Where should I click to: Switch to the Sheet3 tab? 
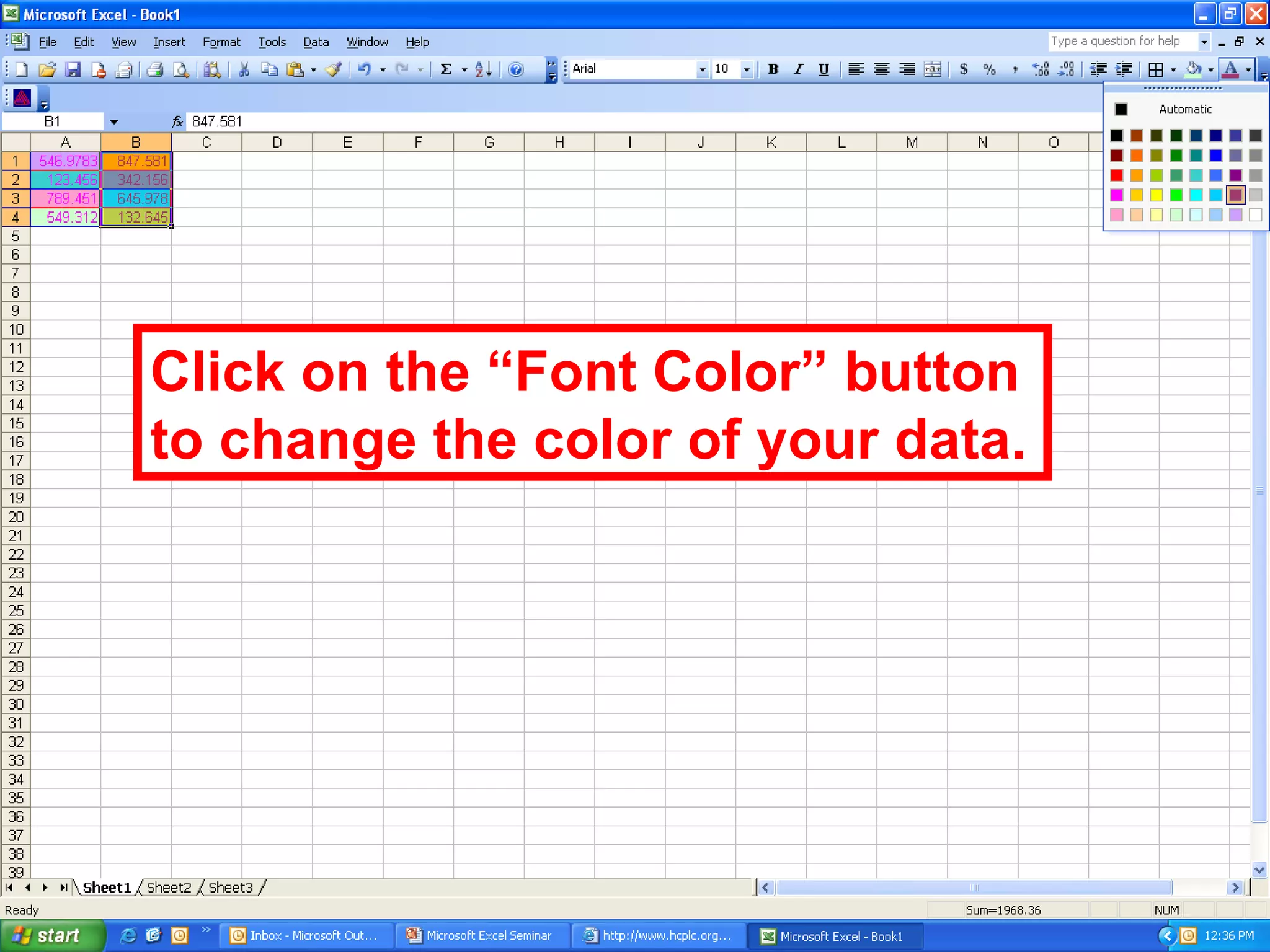tap(231, 888)
